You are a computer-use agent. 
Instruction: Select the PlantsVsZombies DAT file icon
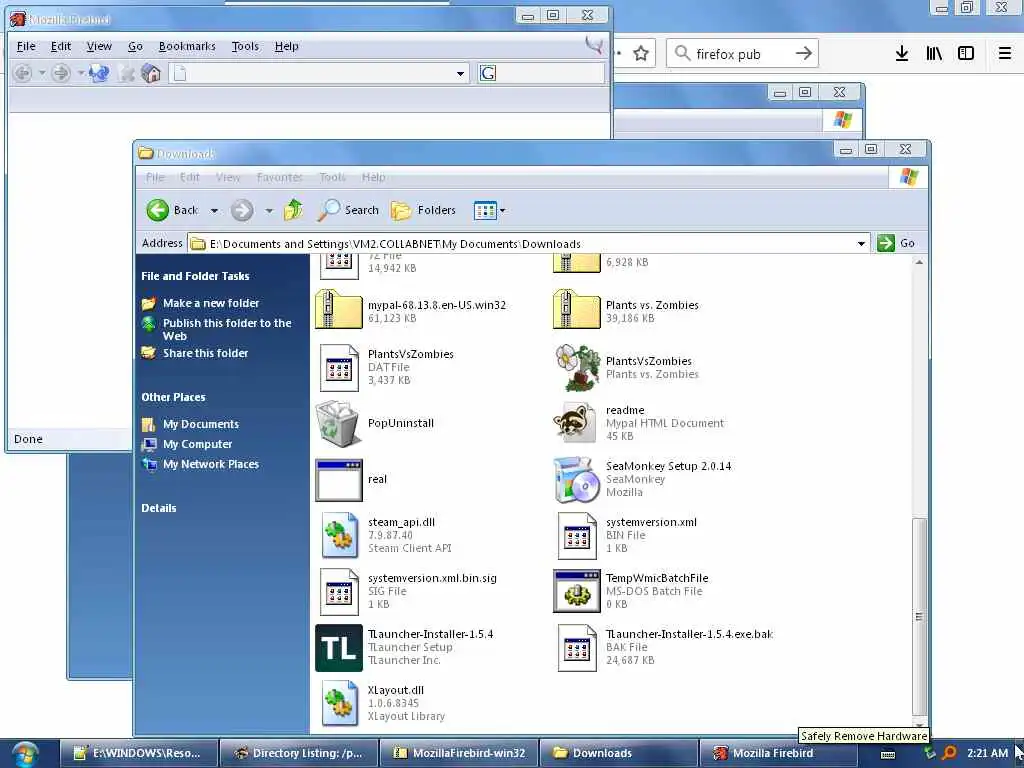point(338,367)
